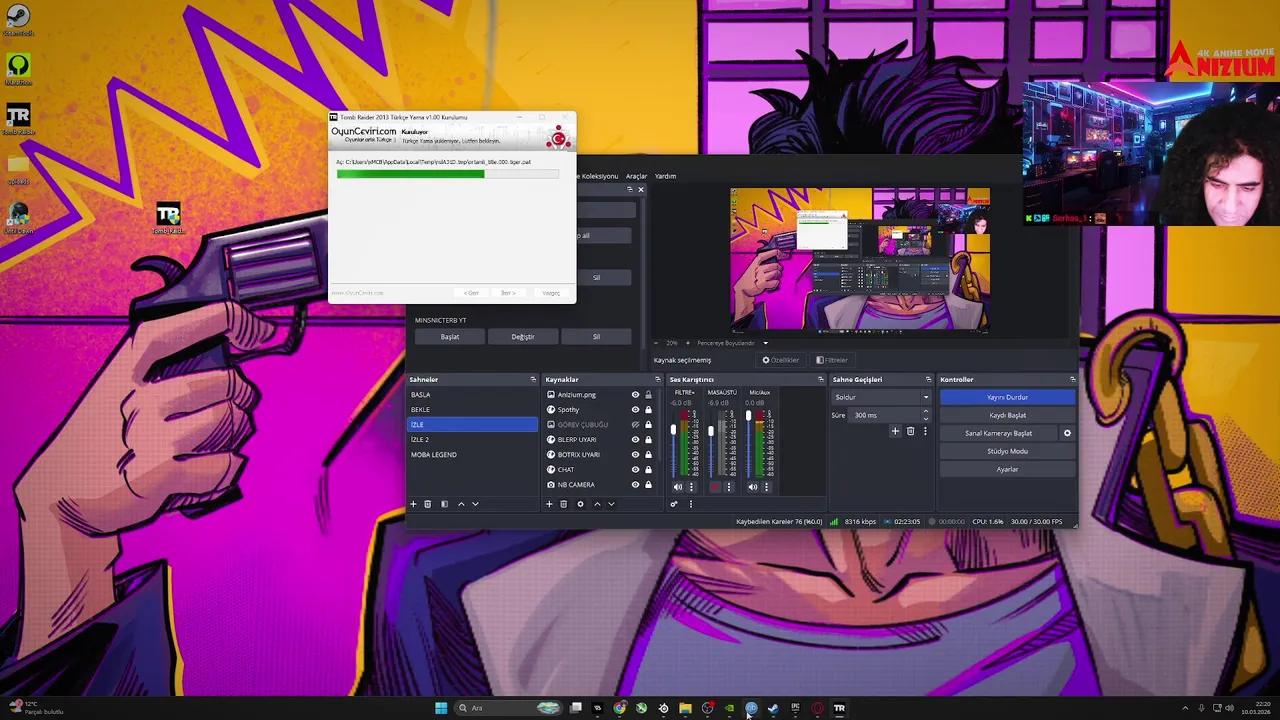Move scene down with arrow in Sahneler
1280x720 pixels.
(475, 504)
